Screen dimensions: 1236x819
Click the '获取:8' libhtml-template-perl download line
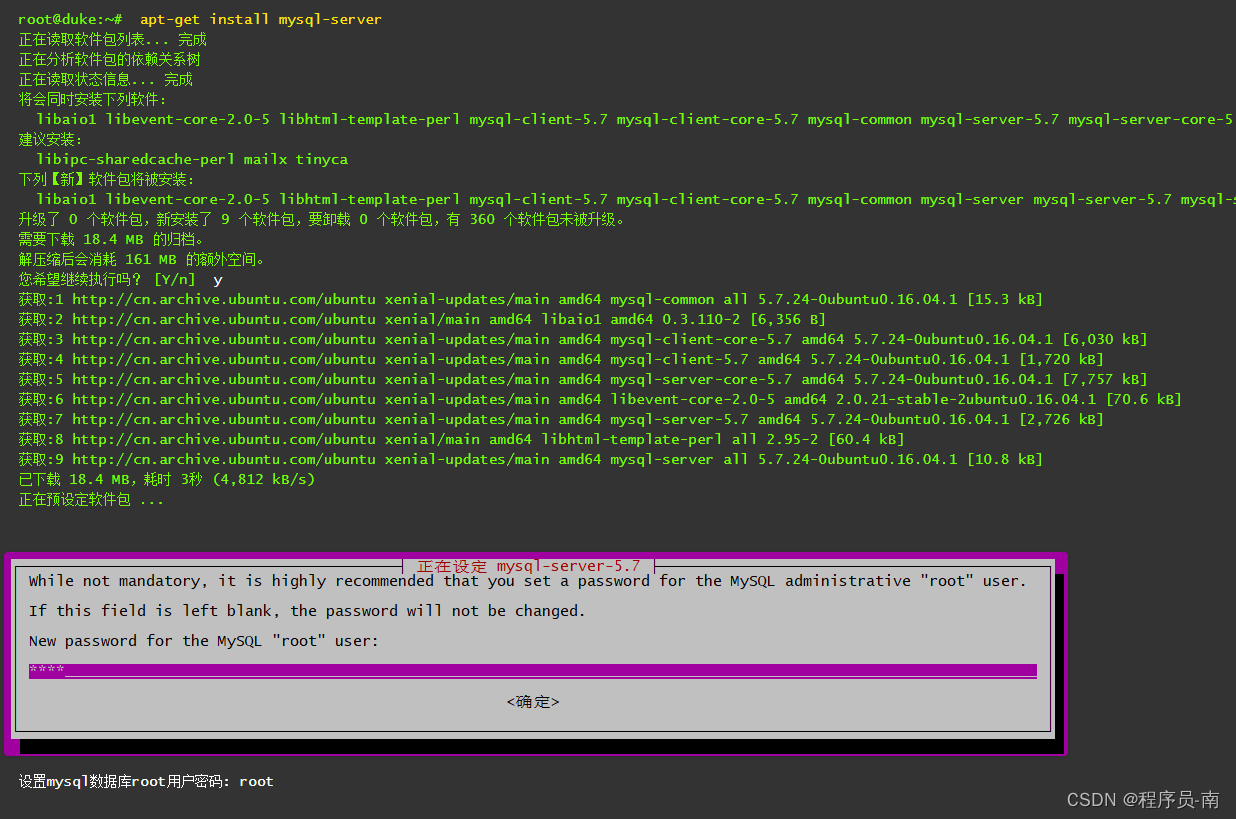pyautogui.click(x=461, y=439)
